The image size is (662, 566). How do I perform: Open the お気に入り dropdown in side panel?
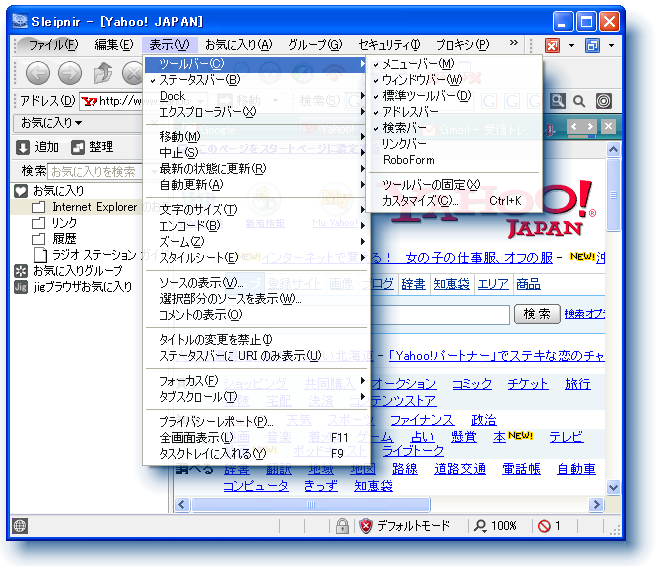pos(52,123)
